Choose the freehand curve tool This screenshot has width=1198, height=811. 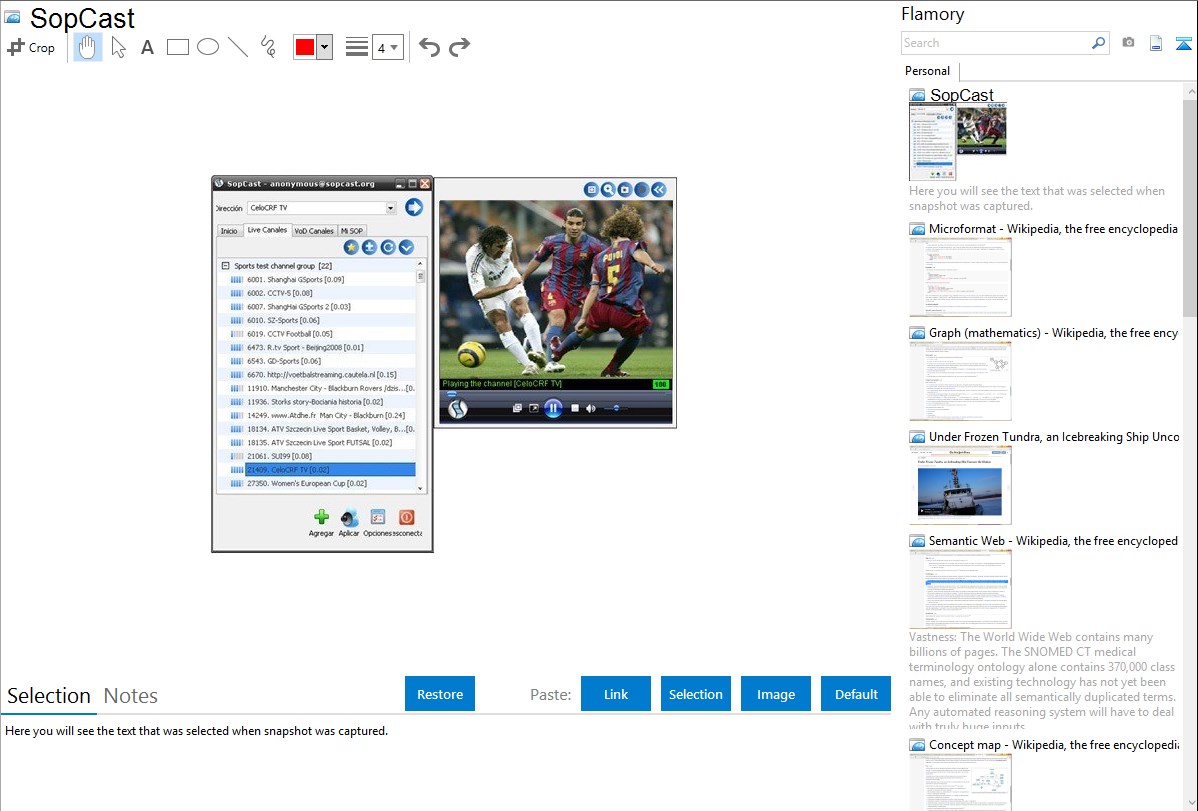(x=268, y=47)
